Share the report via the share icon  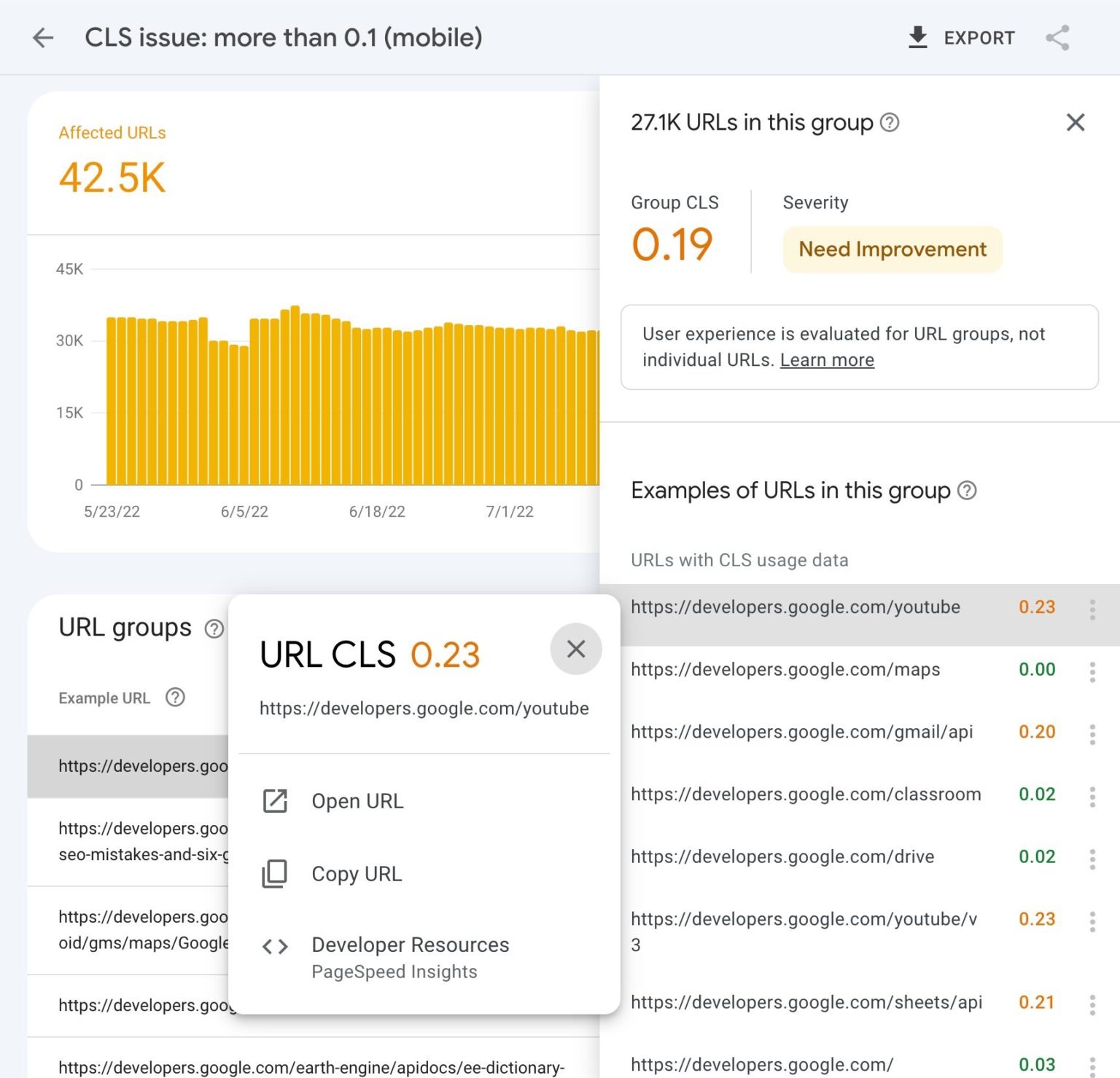point(1057,37)
